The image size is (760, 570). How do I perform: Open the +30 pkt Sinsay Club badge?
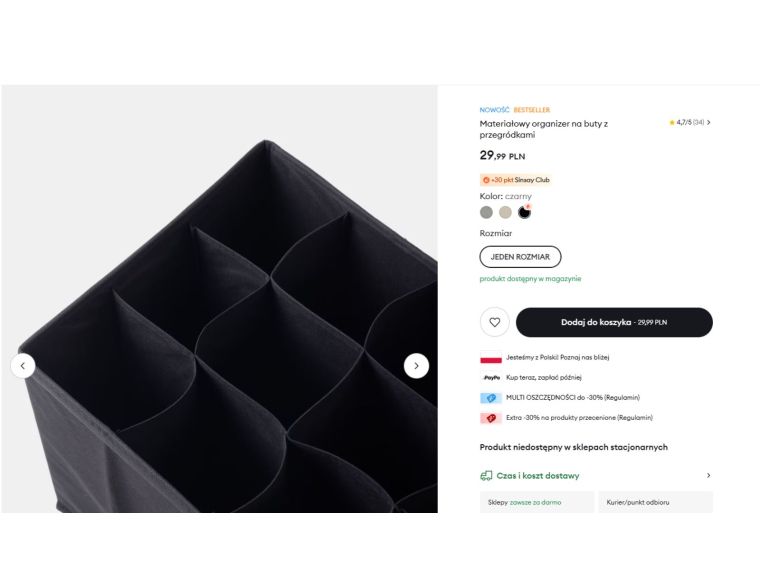pyautogui.click(x=515, y=180)
